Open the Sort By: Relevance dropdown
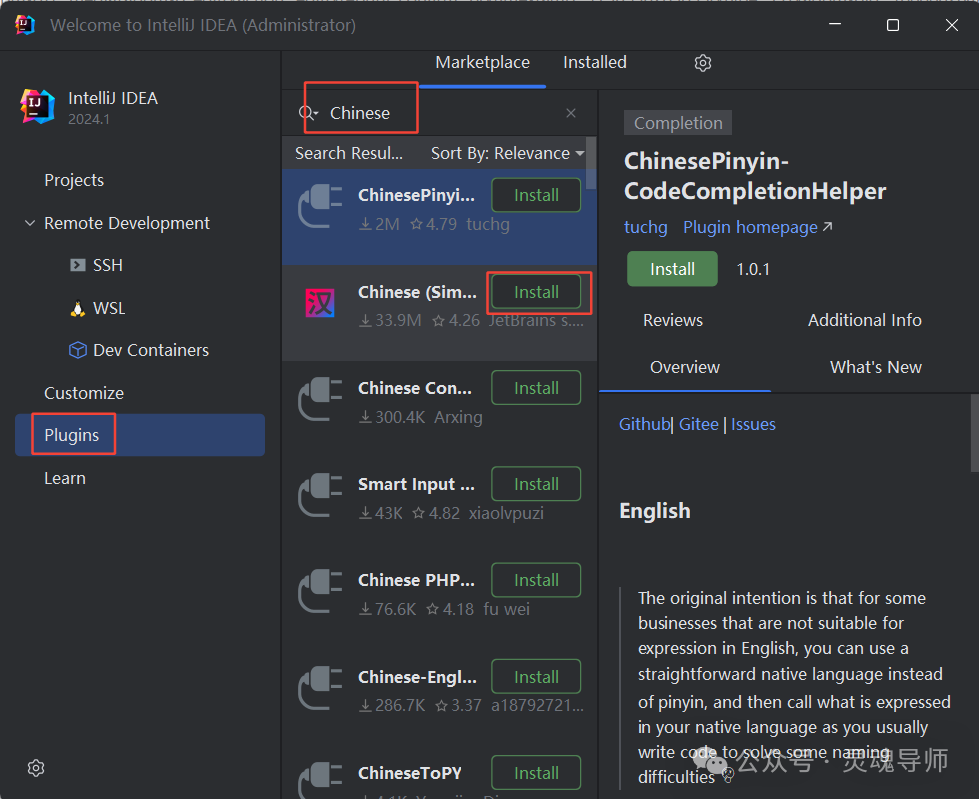This screenshot has height=799, width=979. [507, 153]
